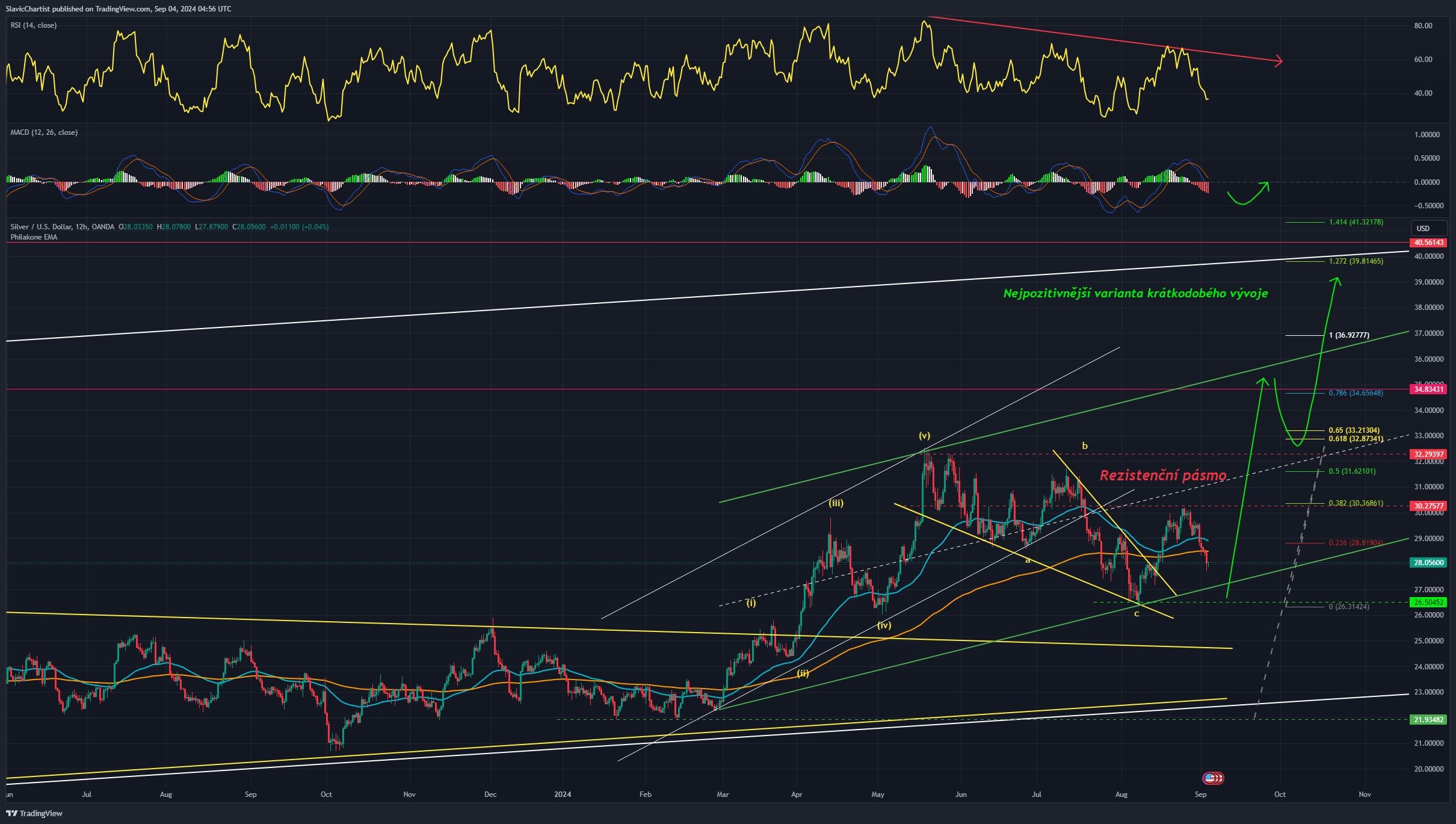Viewport: 1456px width, 824px height.
Task: Select the (iii) wave label
Action: pos(836,503)
